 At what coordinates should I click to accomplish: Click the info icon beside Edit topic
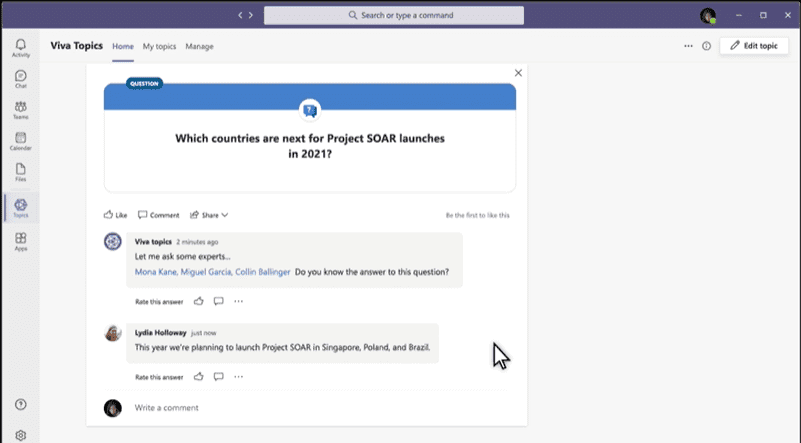point(706,46)
